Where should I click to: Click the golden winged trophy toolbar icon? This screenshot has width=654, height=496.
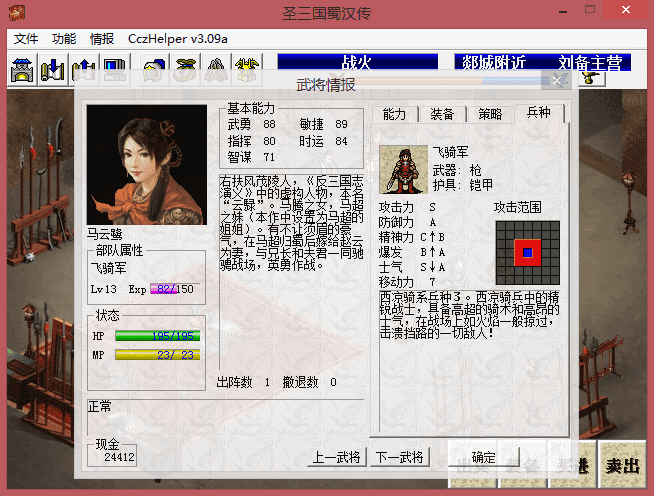[x=248, y=69]
